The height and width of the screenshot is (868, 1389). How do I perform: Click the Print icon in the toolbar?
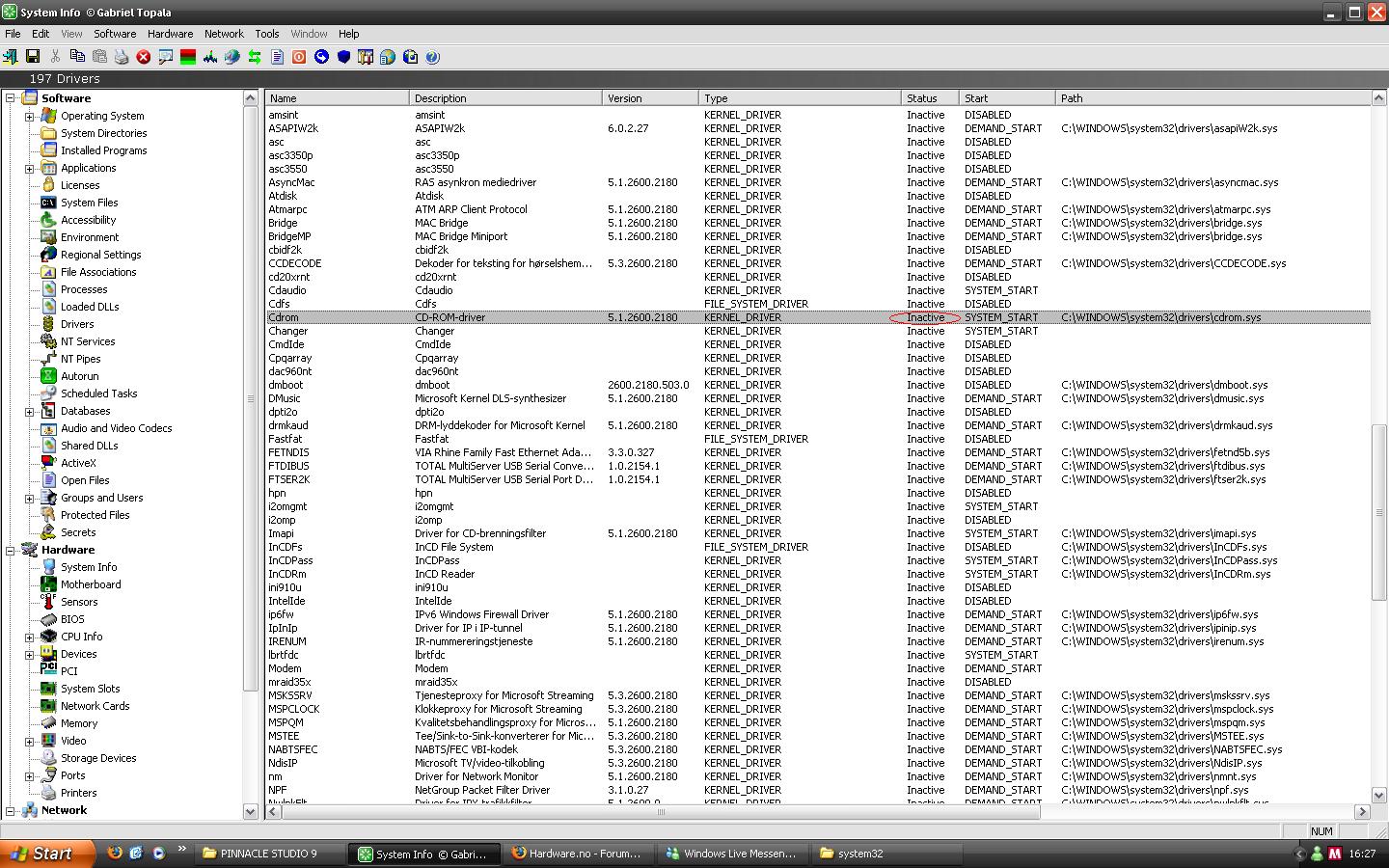pyautogui.click(x=122, y=57)
